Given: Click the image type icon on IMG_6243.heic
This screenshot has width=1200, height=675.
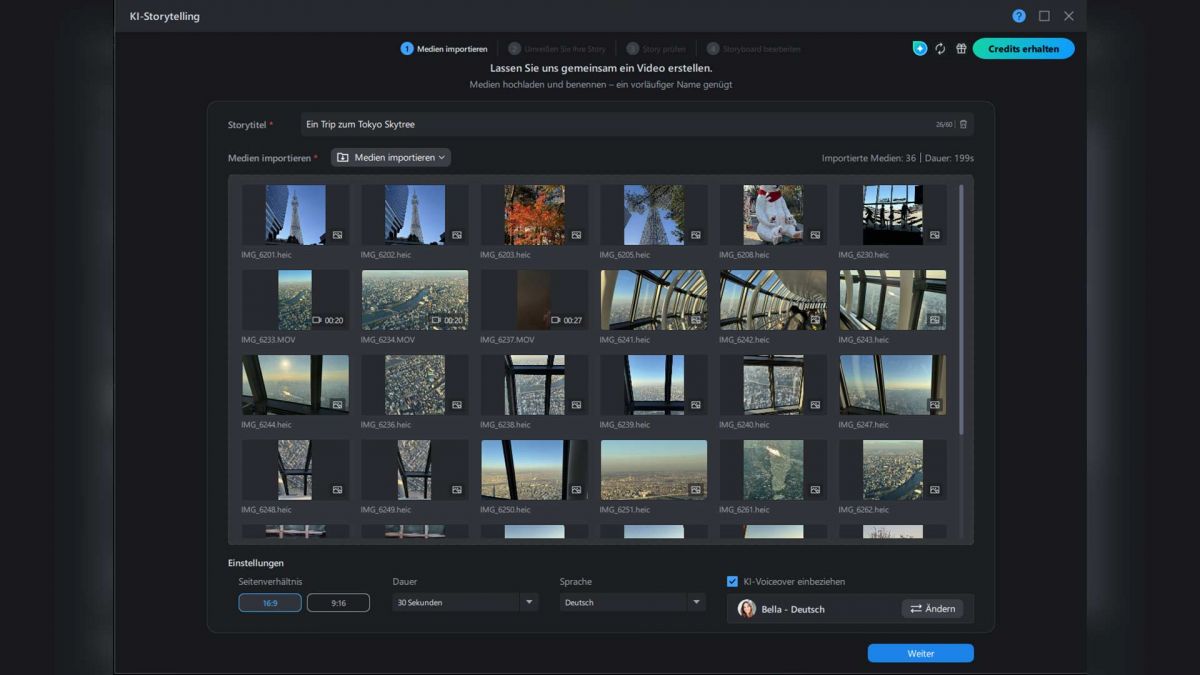Looking at the screenshot, I should point(935,320).
